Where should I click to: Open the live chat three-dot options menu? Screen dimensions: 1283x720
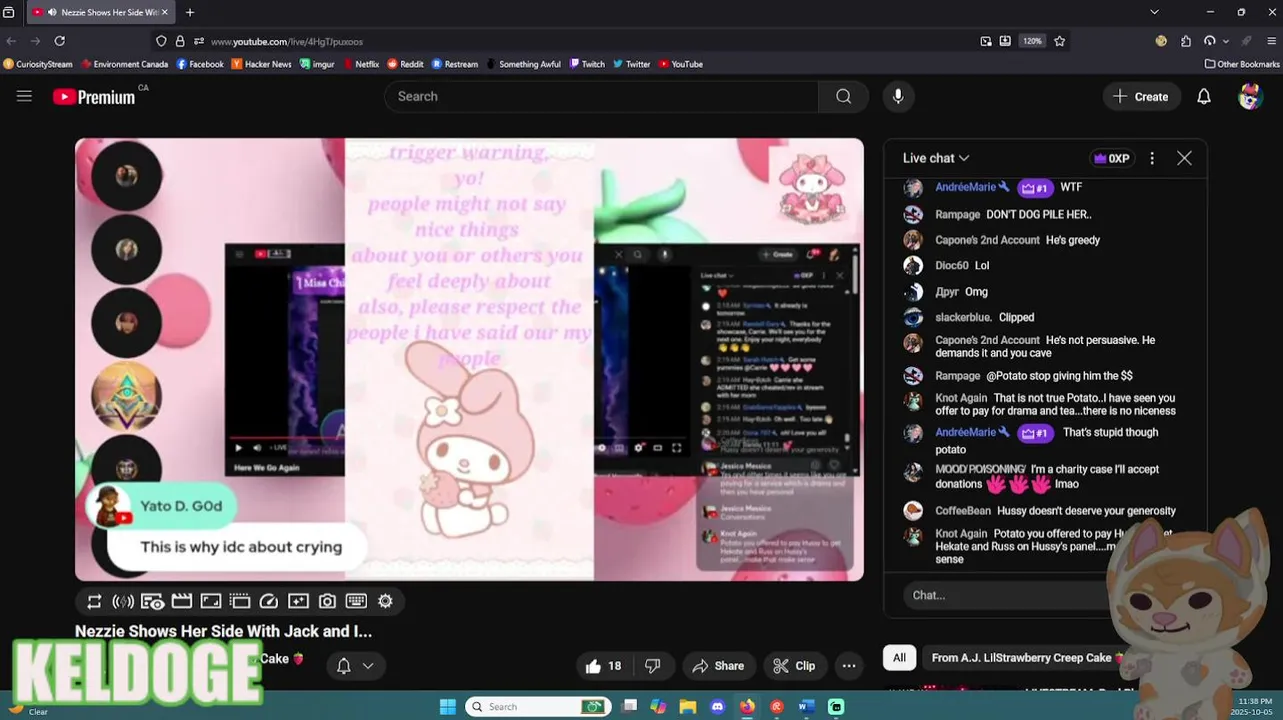click(1152, 158)
